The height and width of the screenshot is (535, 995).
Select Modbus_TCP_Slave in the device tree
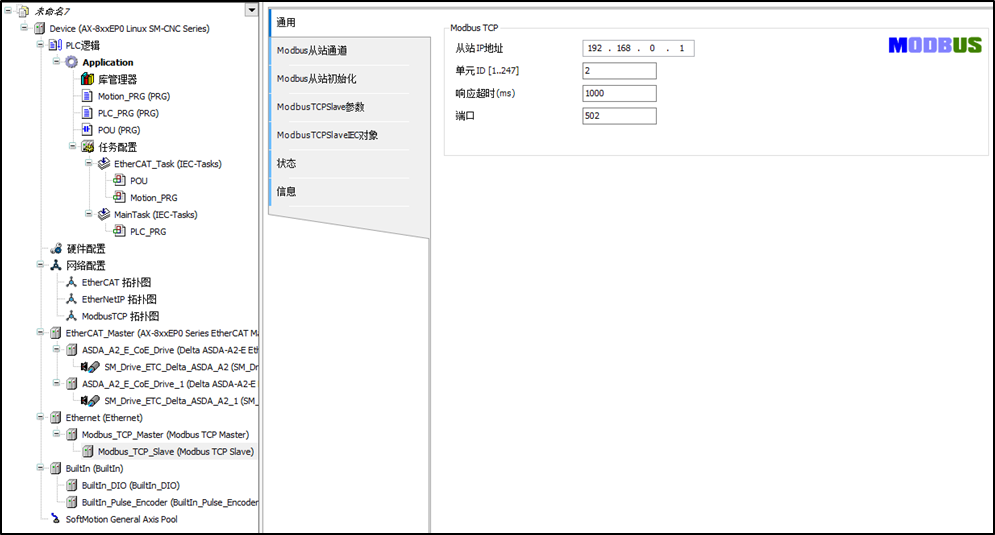click(x=175, y=452)
